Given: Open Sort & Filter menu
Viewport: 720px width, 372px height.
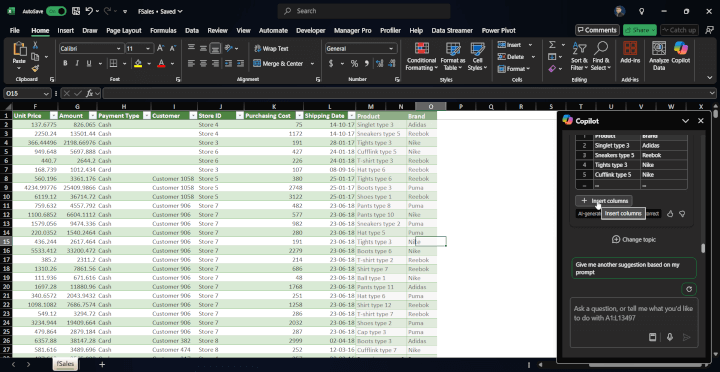Looking at the screenshot, I should pyautogui.click(x=579, y=56).
